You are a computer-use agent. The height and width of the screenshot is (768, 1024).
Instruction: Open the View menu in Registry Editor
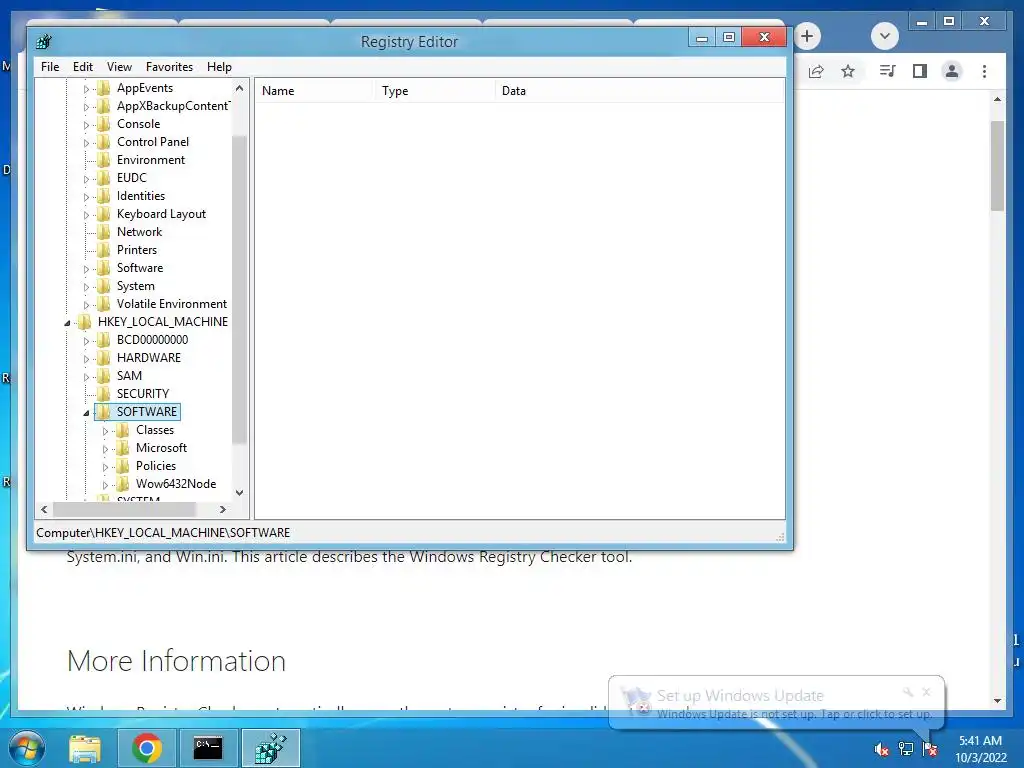119,67
